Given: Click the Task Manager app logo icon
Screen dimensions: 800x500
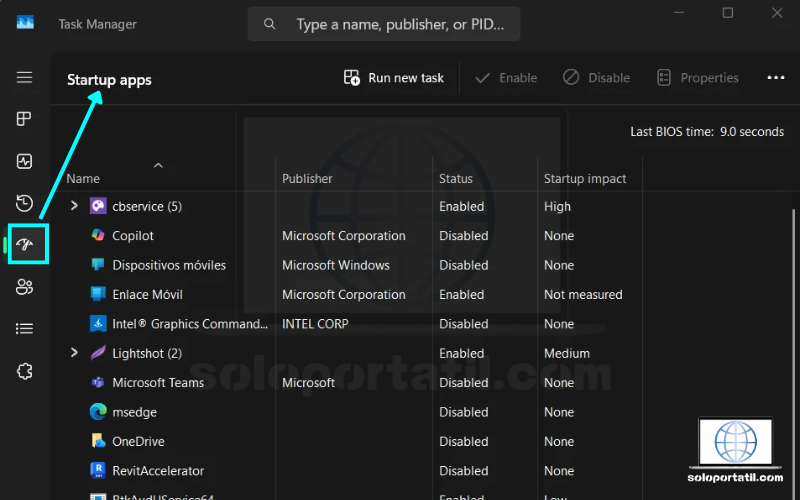Looking at the screenshot, I should coord(25,22).
